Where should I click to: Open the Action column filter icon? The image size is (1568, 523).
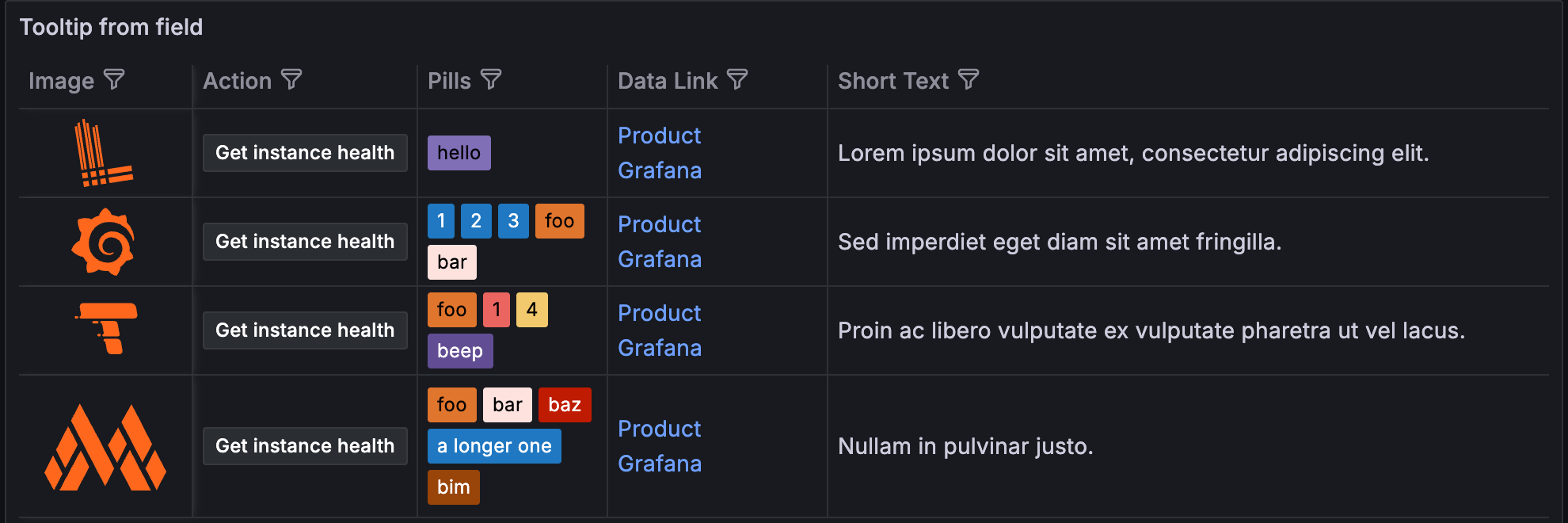[x=291, y=79]
